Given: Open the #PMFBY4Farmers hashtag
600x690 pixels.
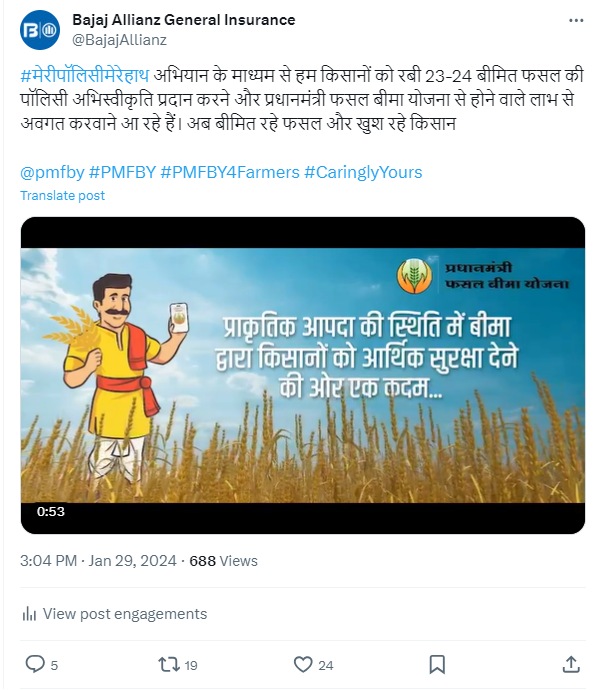Looking at the screenshot, I should 230,172.
